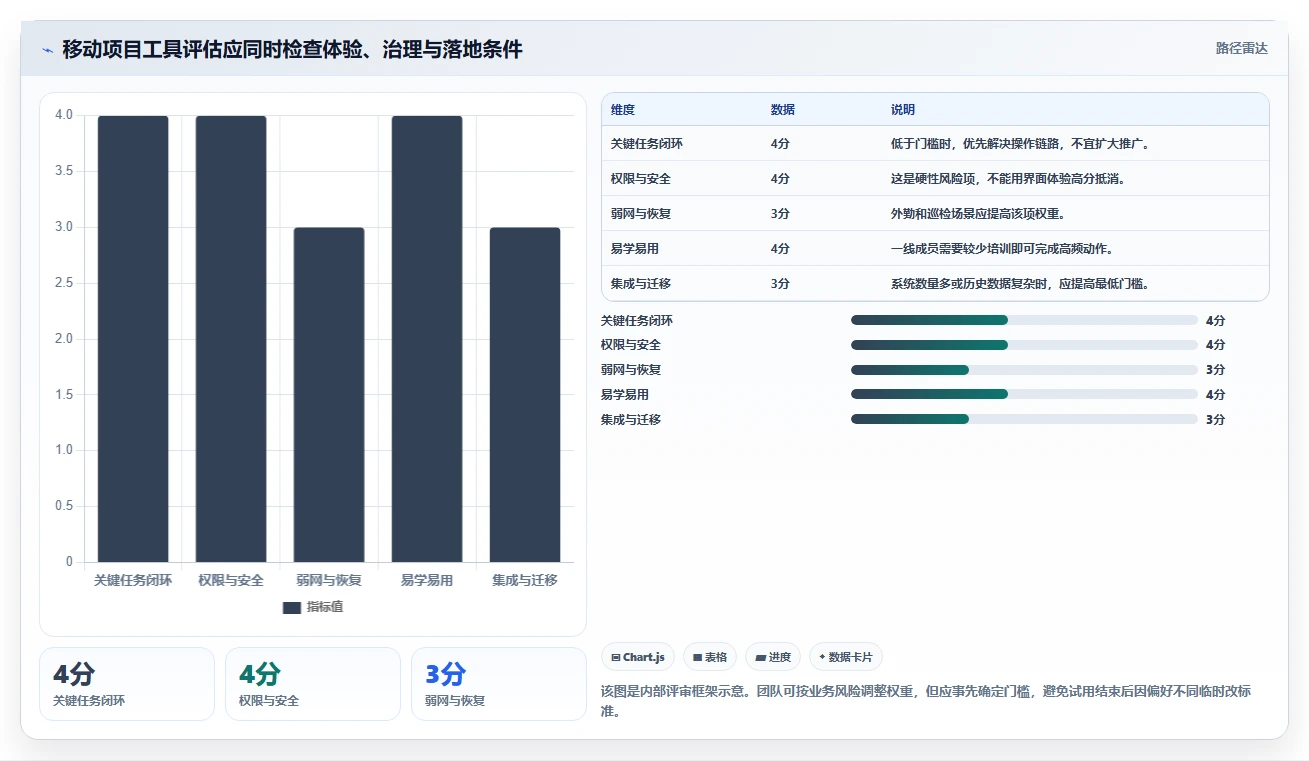
Task: Click the 易学易用 bar in chart
Action: (x=427, y=339)
